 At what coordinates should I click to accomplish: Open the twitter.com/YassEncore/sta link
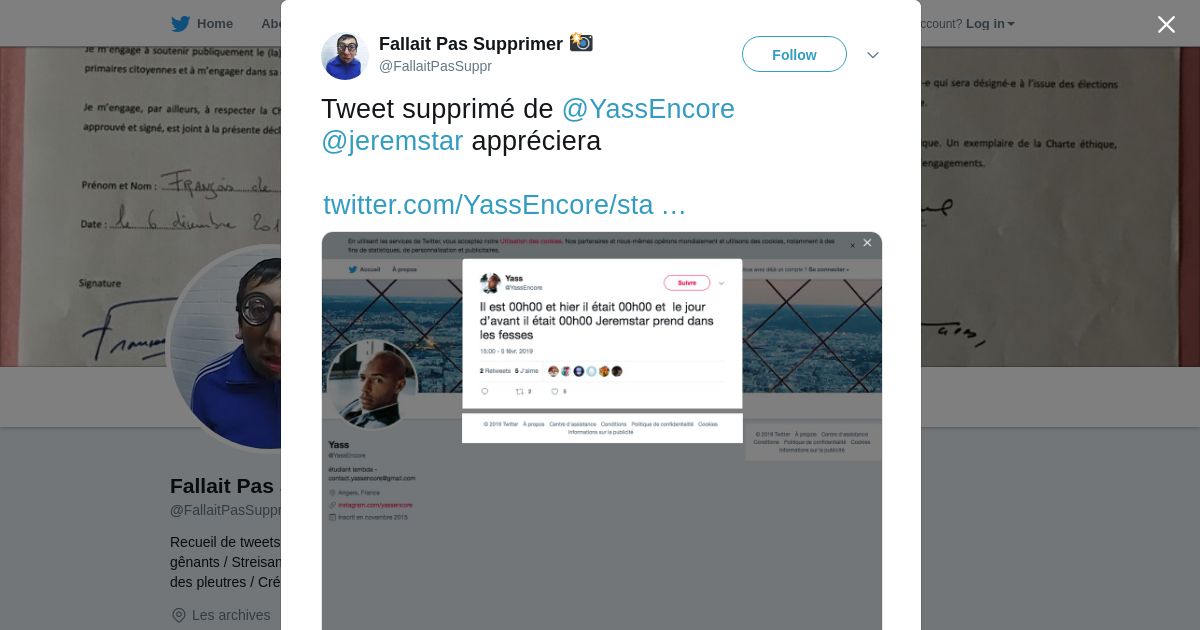click(504, 204)
